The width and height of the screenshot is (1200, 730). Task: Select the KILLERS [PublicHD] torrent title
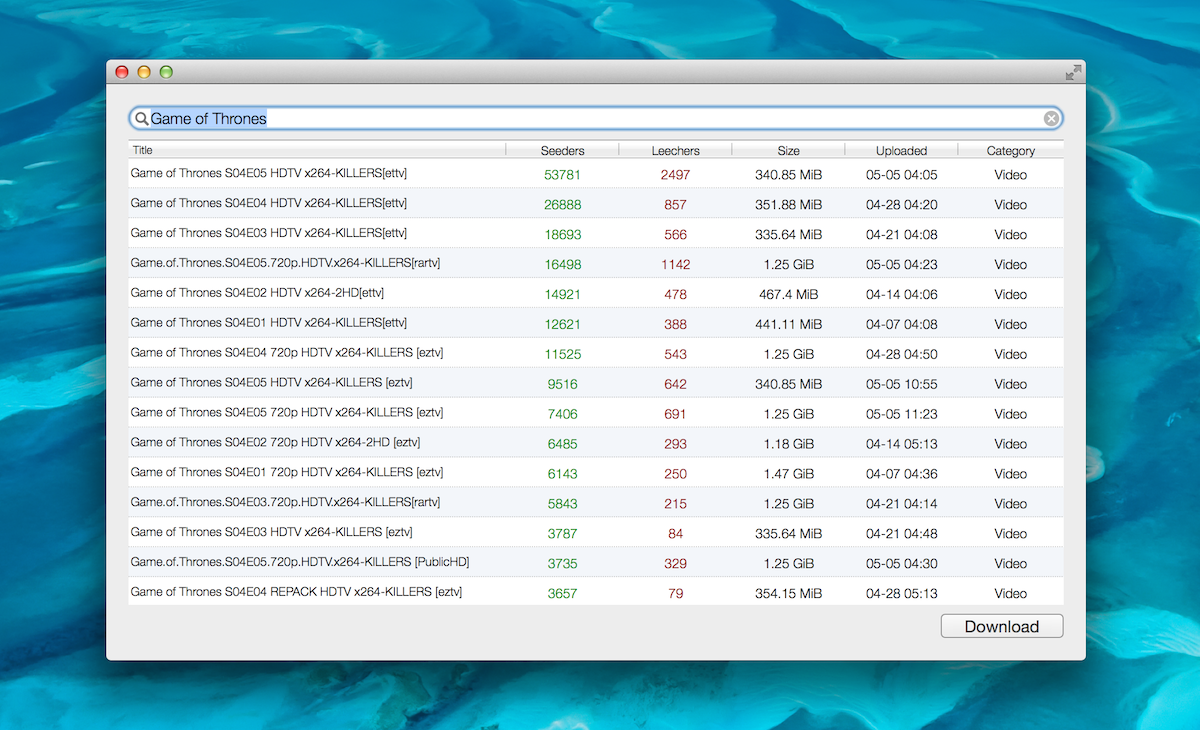click(300, 563)
